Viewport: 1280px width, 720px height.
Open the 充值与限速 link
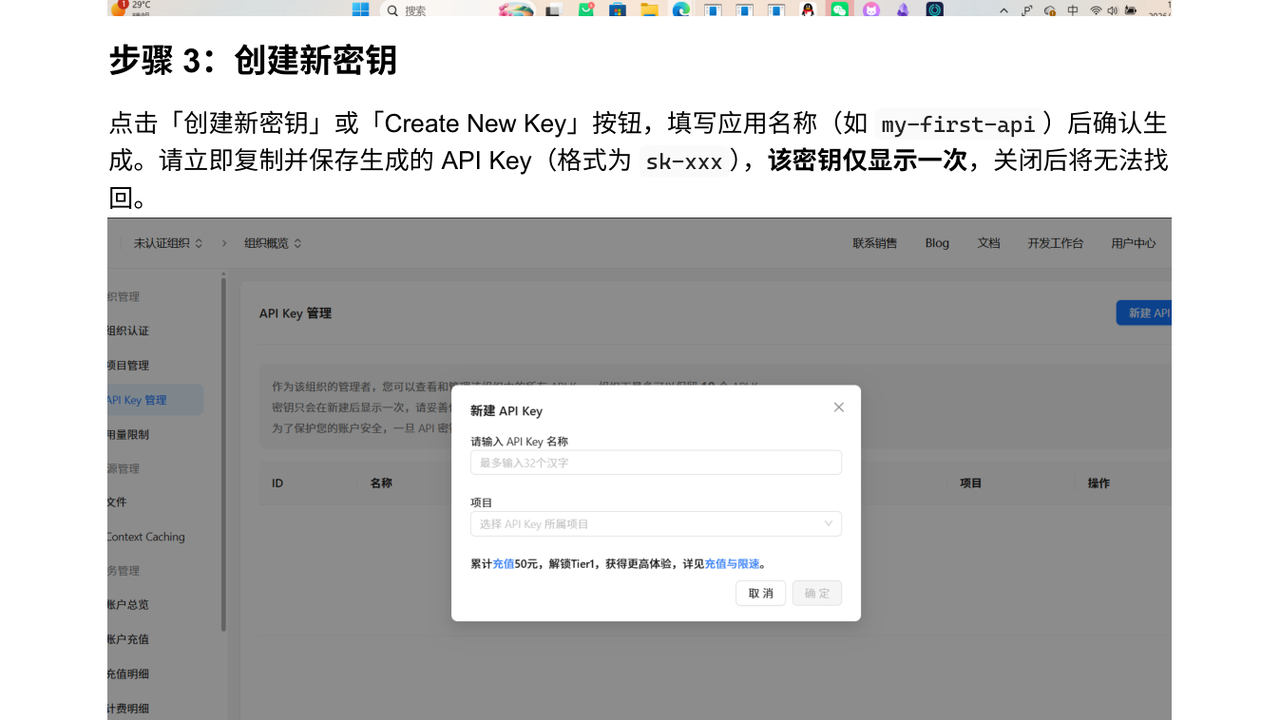tap(733, 563)
